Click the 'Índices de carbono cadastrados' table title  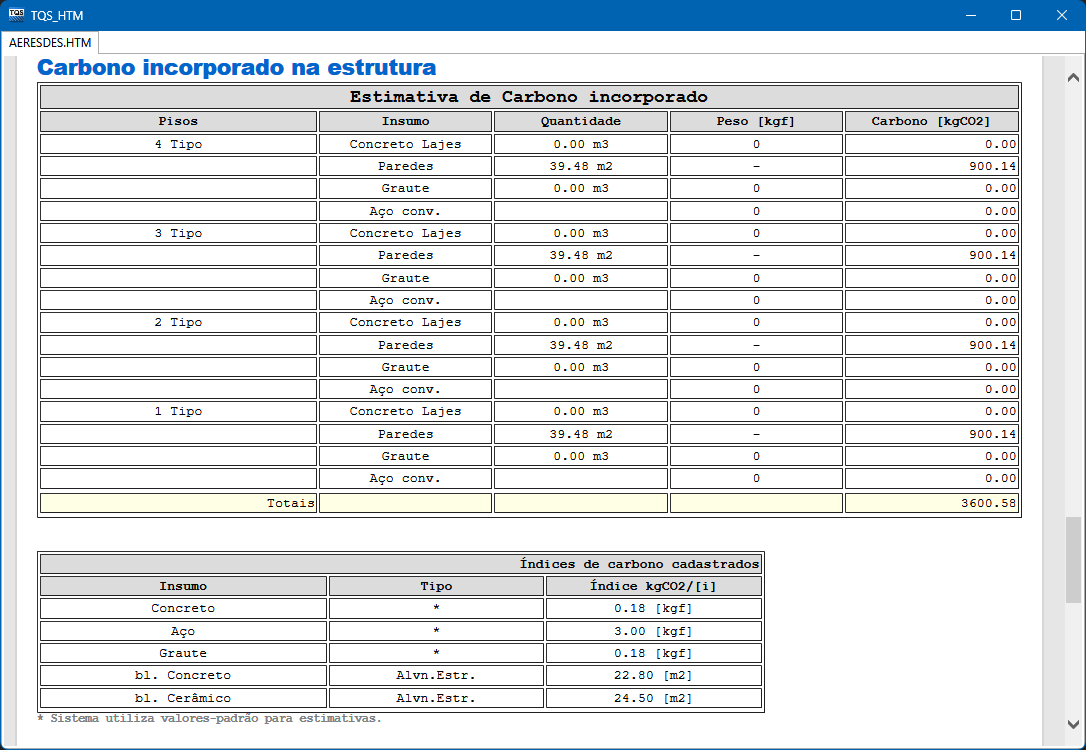click(639, 564)
